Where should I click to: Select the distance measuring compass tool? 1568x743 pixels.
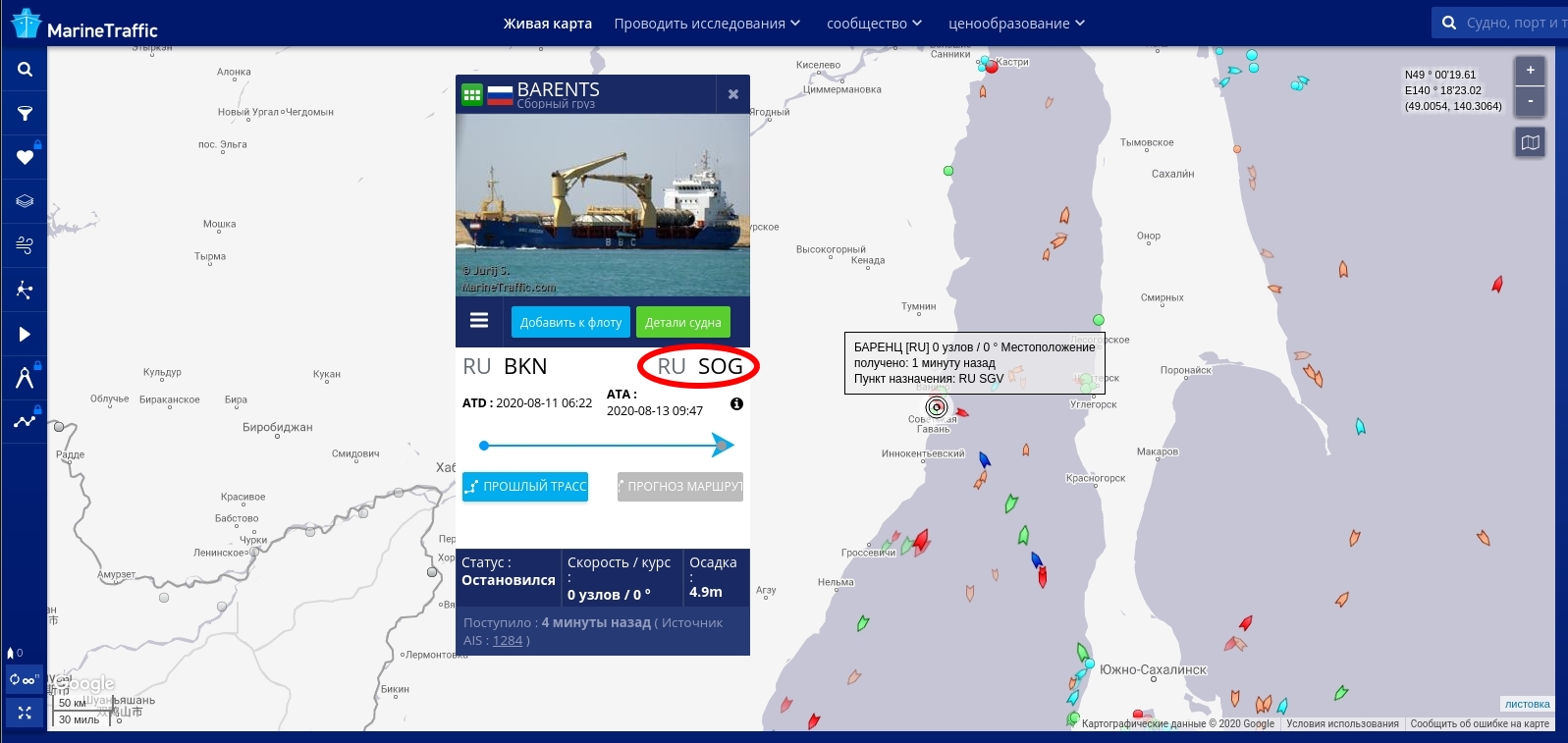pyautogui.click(x=25, y=378)
